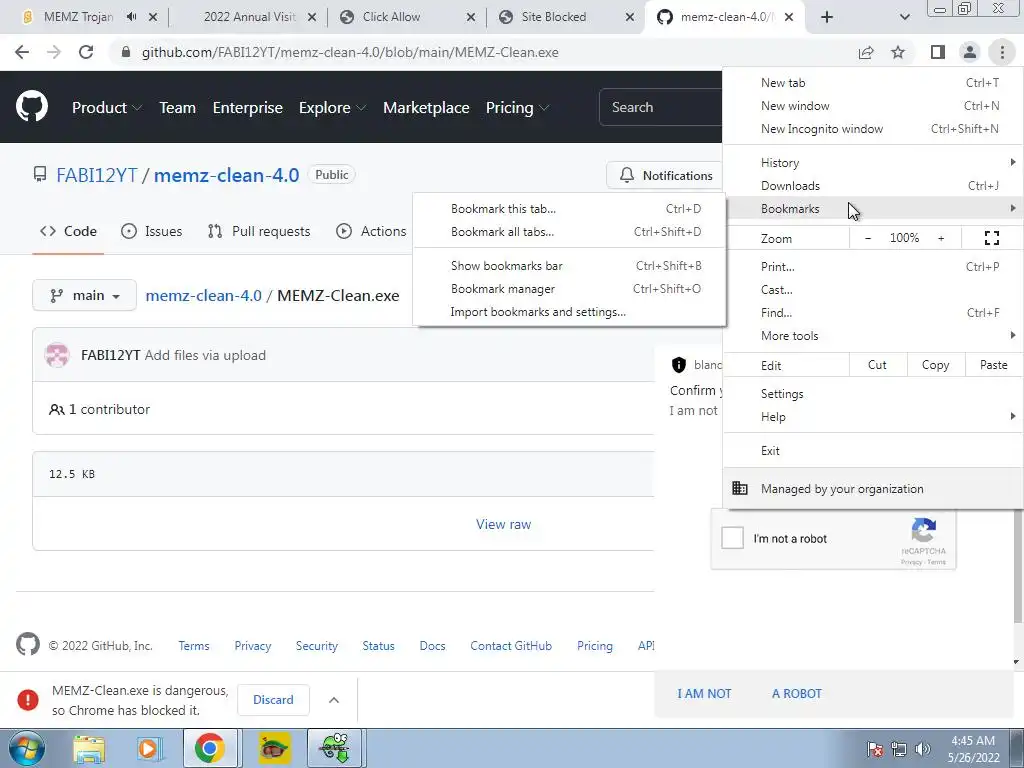
Task: Expand the Explore dropdown in GitHub header
Action: [x=332, y=108]
